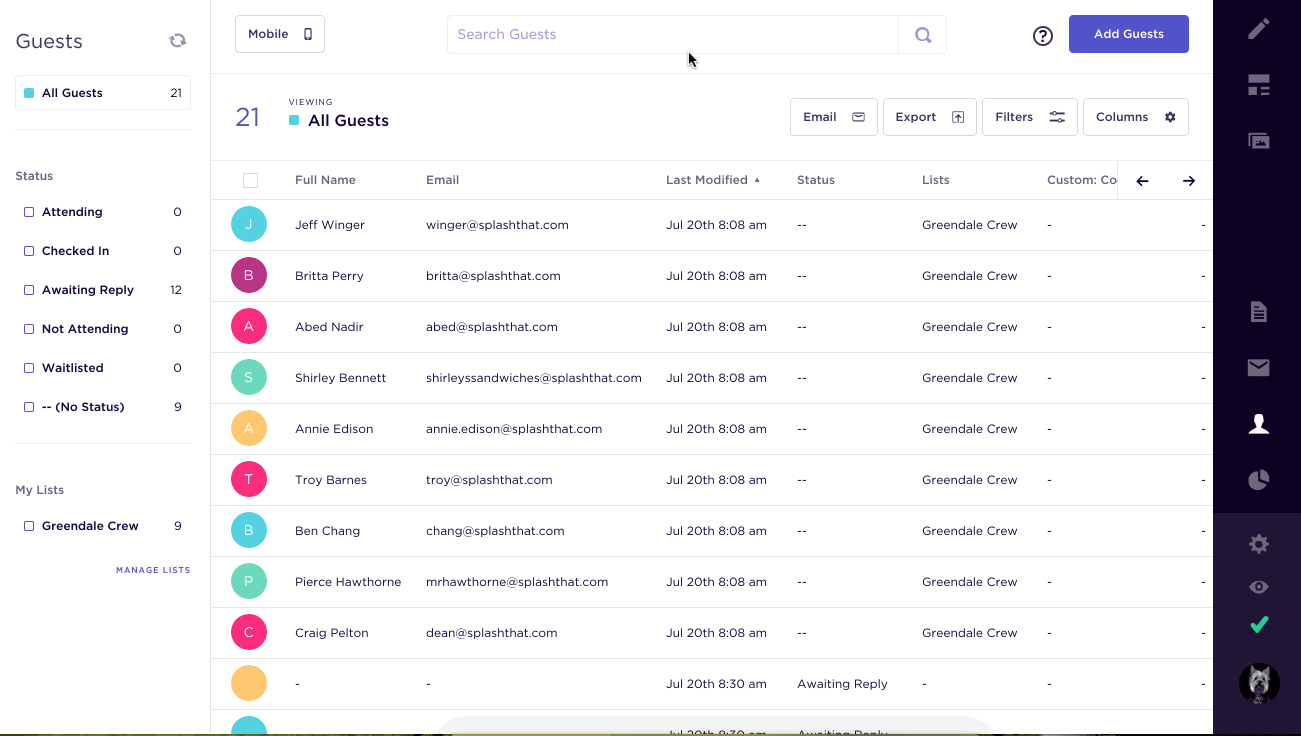Click Abed Nadir's A avatar
Screen dimensions: 1301x736
click(x=249, y=326)
